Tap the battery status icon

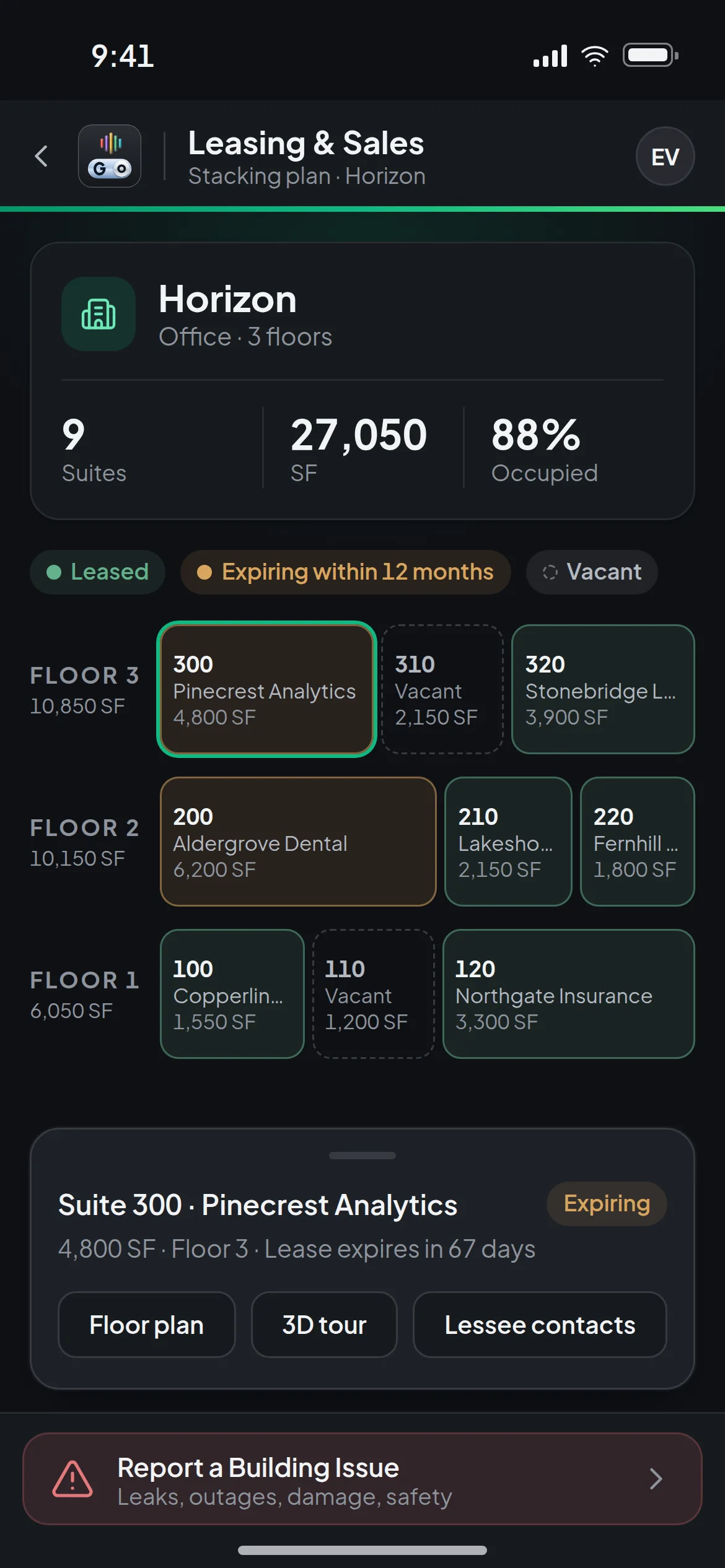pos(651,56)
